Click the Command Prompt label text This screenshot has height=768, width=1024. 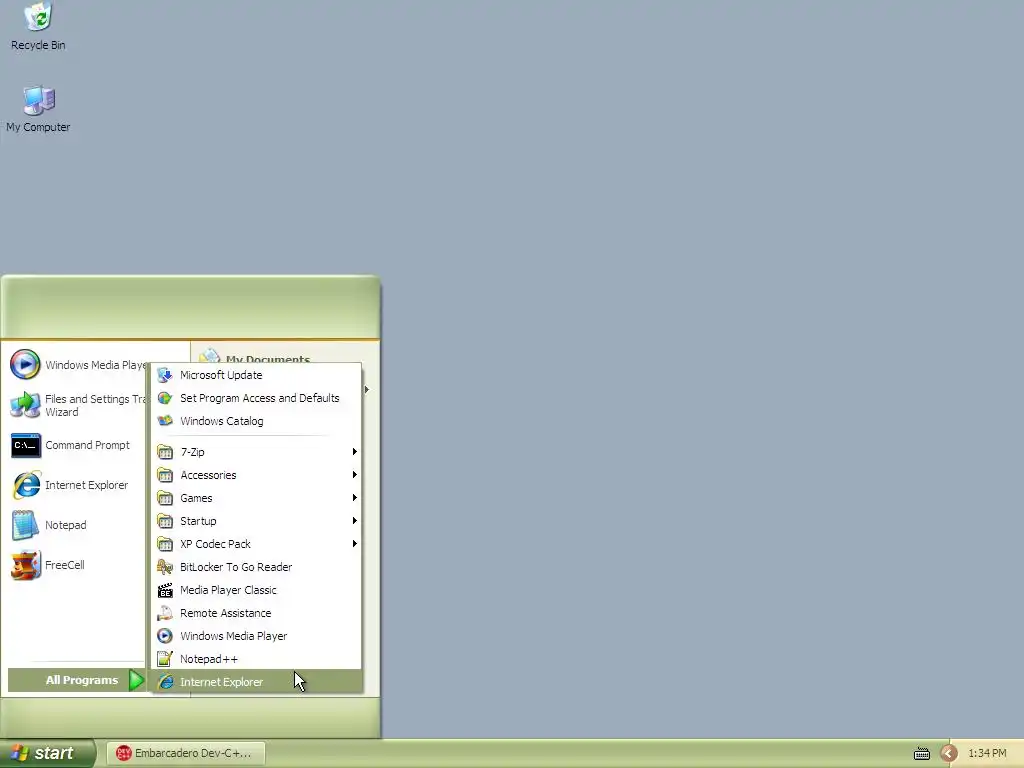tap(88, 445)
